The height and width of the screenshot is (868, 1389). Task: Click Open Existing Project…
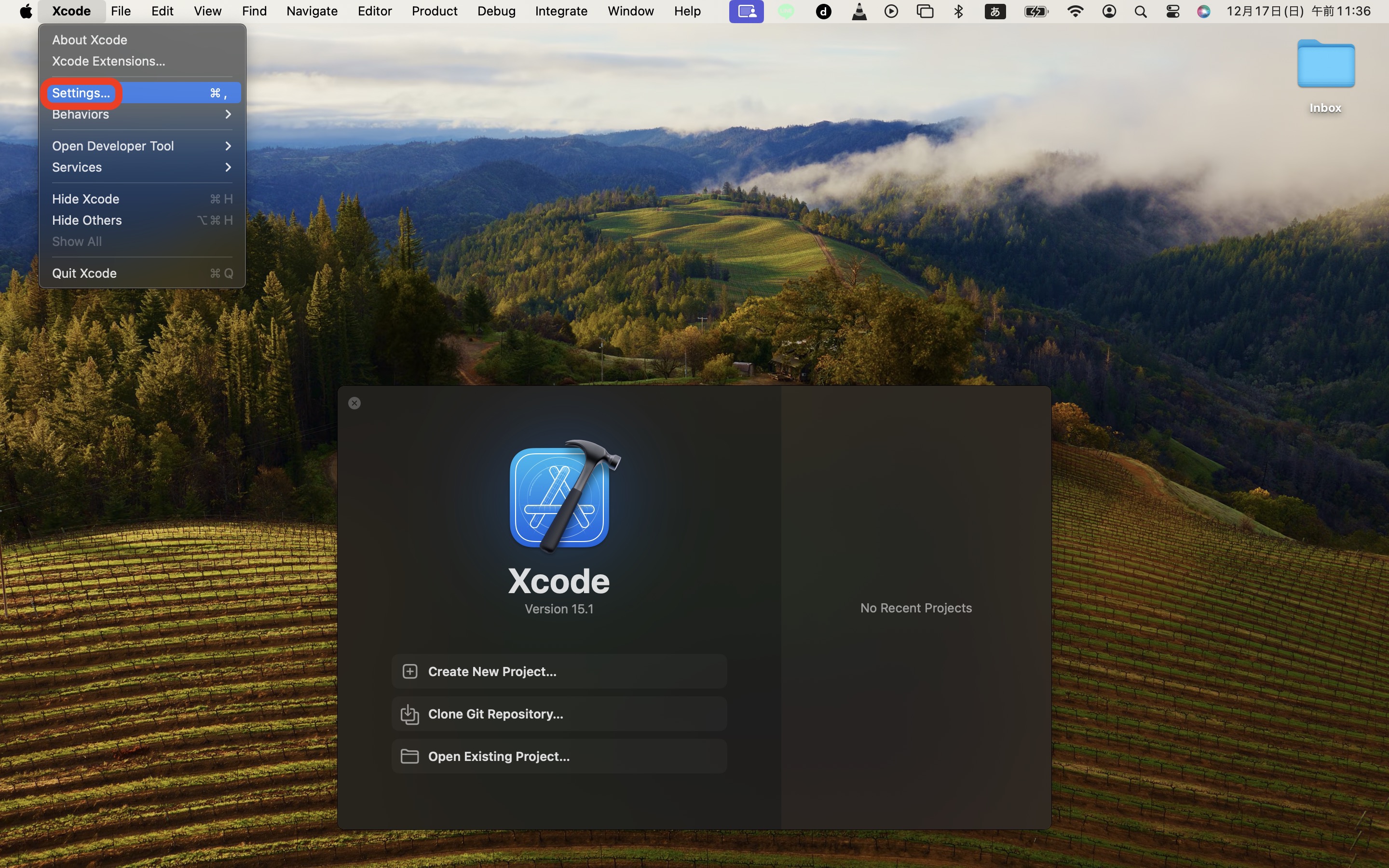pos(559,756)
